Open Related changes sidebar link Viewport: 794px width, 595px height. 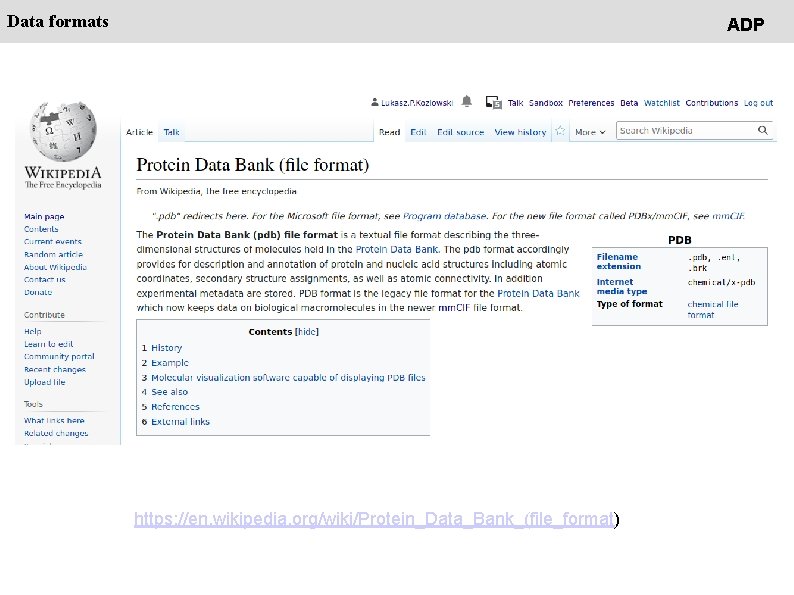point(56,433)
